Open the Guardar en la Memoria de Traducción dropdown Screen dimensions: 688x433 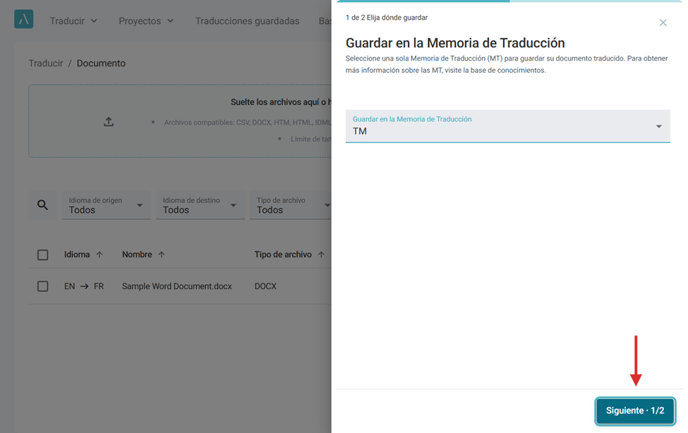click(508, 126)
